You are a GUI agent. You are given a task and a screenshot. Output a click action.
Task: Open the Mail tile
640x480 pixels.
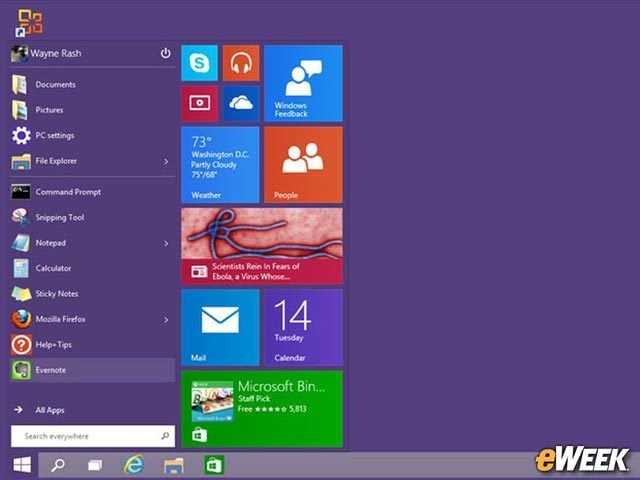[220, 327]
